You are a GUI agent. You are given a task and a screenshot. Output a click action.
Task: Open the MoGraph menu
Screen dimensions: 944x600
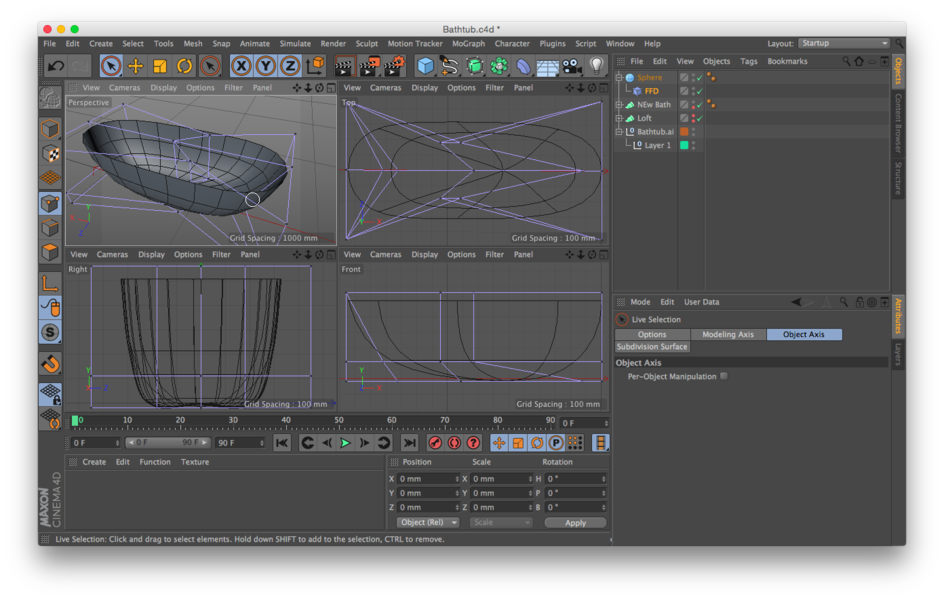tap(468, 43)
